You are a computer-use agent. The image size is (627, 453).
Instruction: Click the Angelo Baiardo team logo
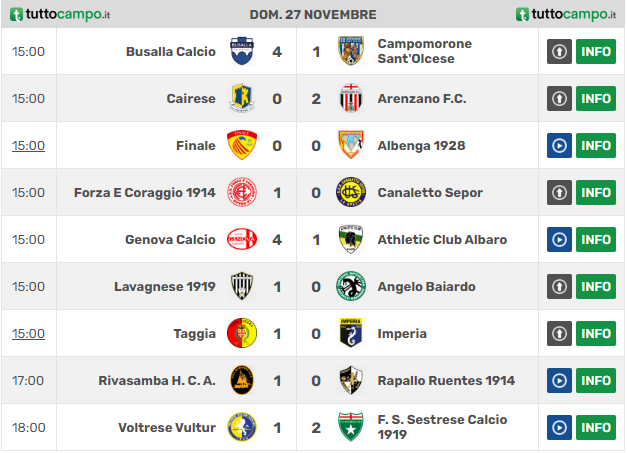click(351, 286)
